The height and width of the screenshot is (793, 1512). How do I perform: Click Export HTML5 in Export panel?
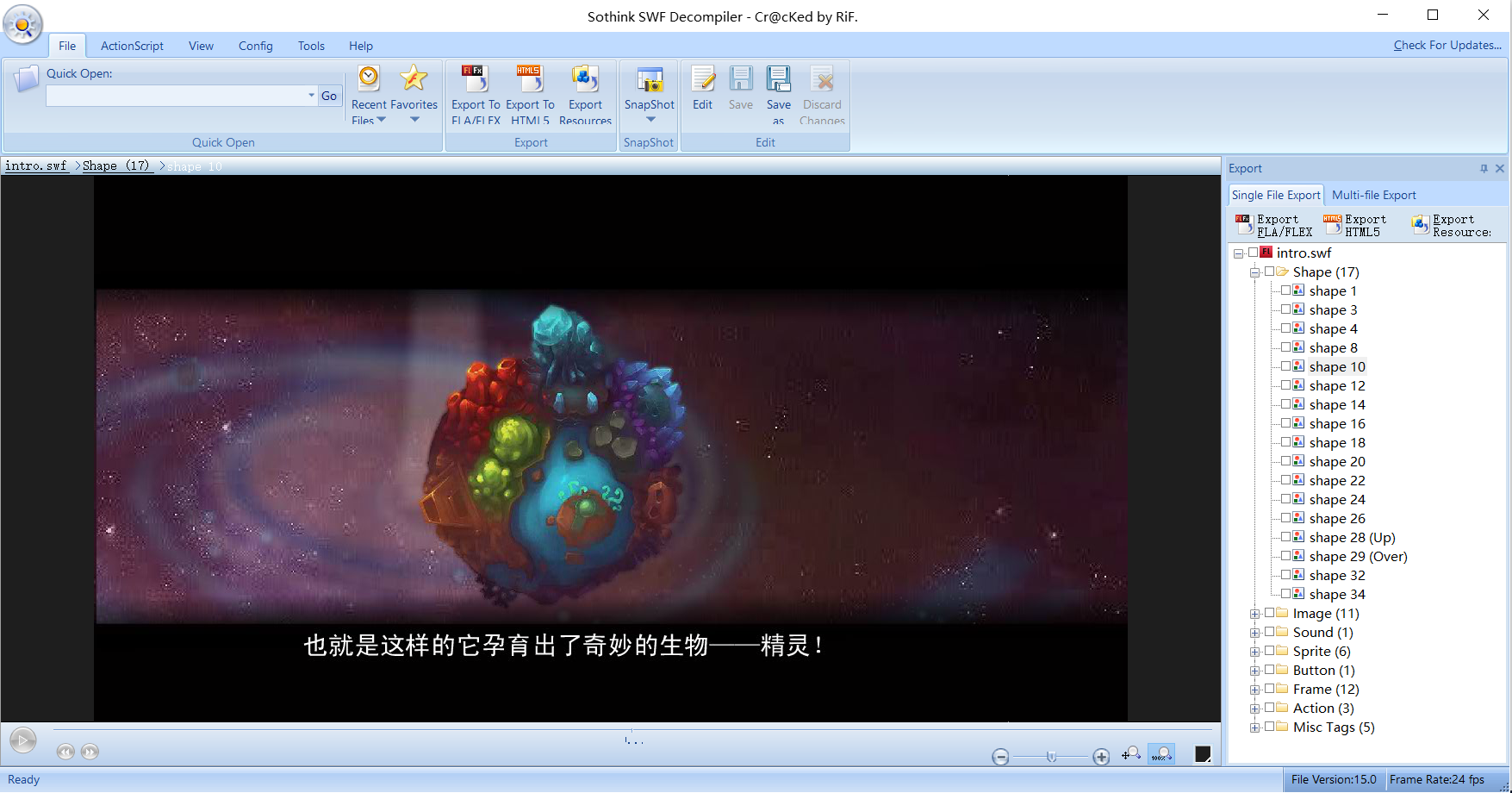coord(1355,226)
